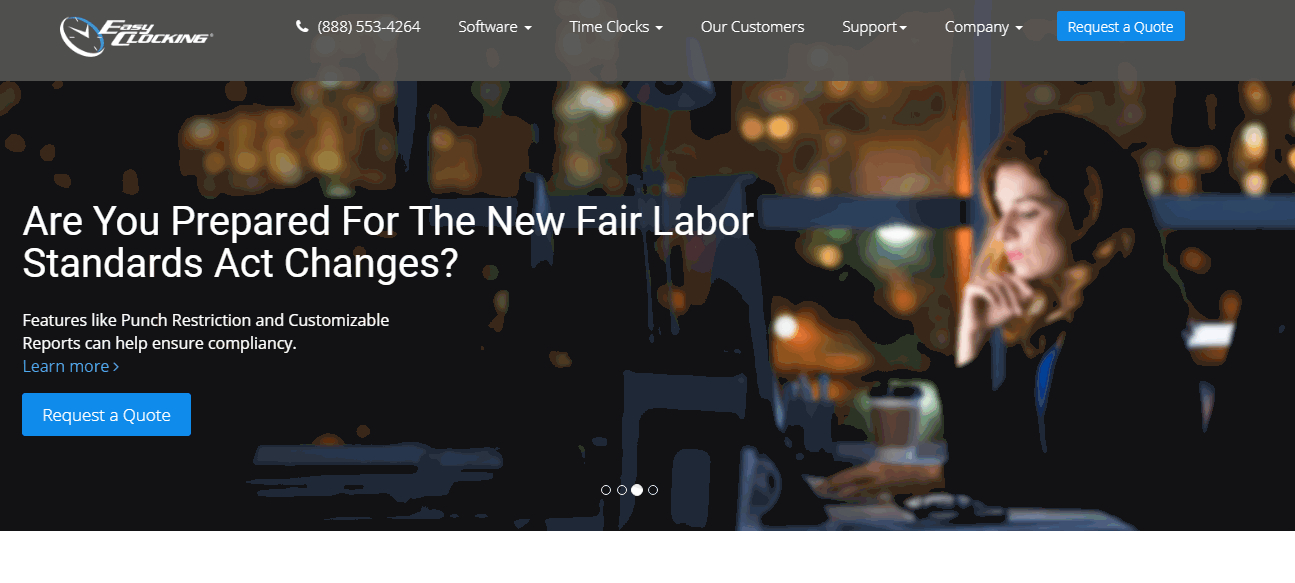
Task: Select the first carousel slide dot
Action: pos(606,490)
